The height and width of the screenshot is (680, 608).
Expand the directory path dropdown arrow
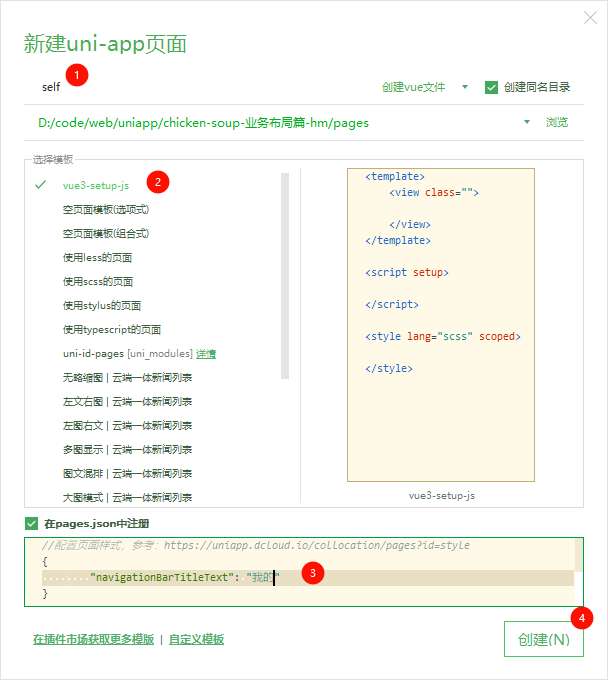tap(526, 122)
